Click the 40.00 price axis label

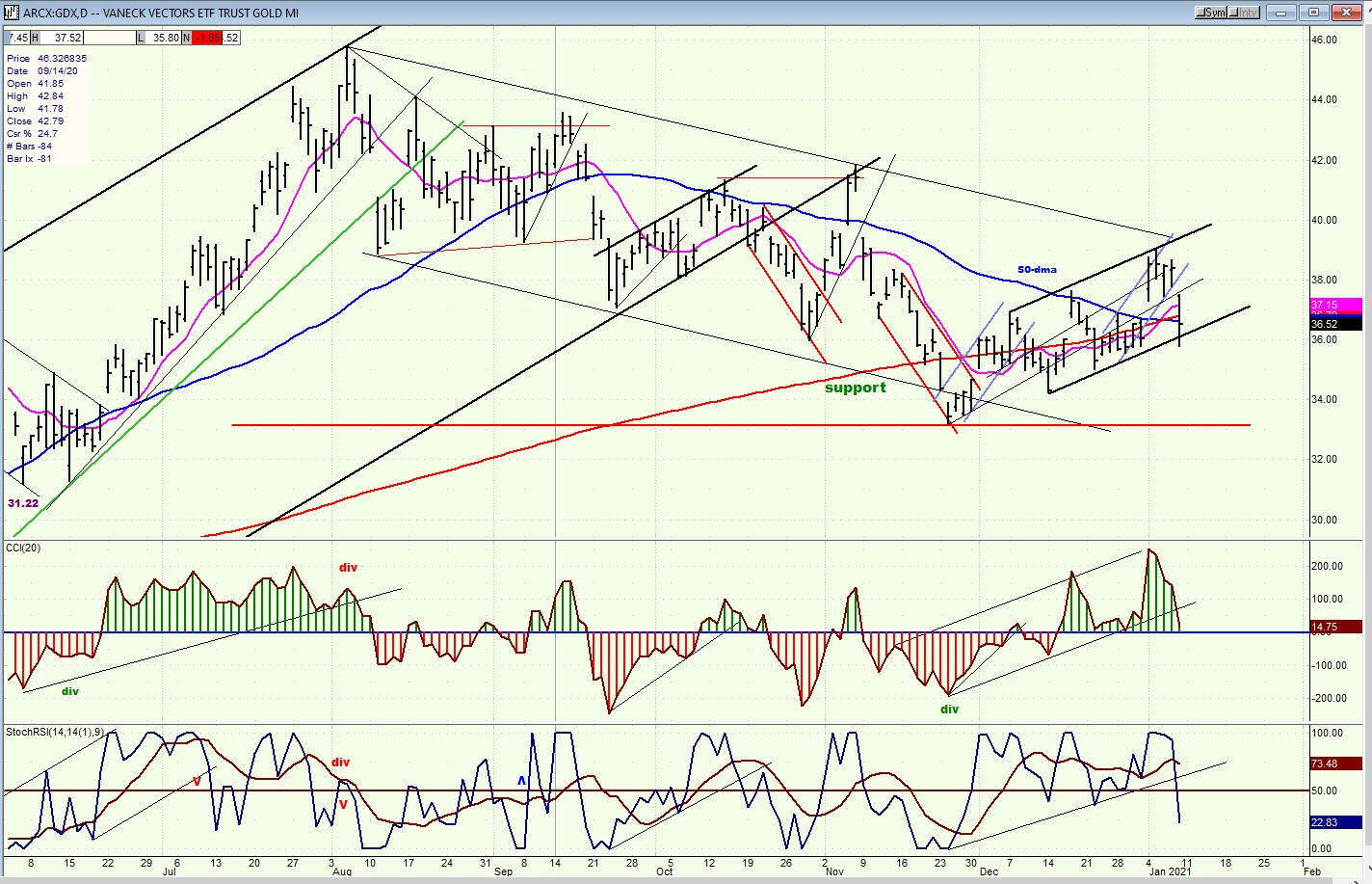coord(1324,220)
